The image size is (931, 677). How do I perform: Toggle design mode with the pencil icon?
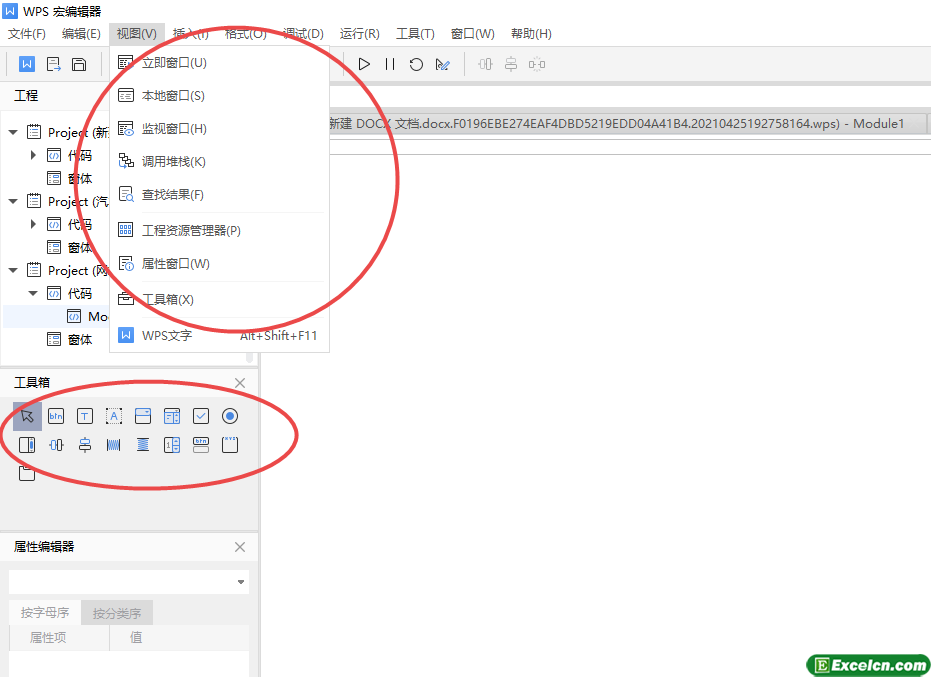pyautogui.click(x=442, y=64)
